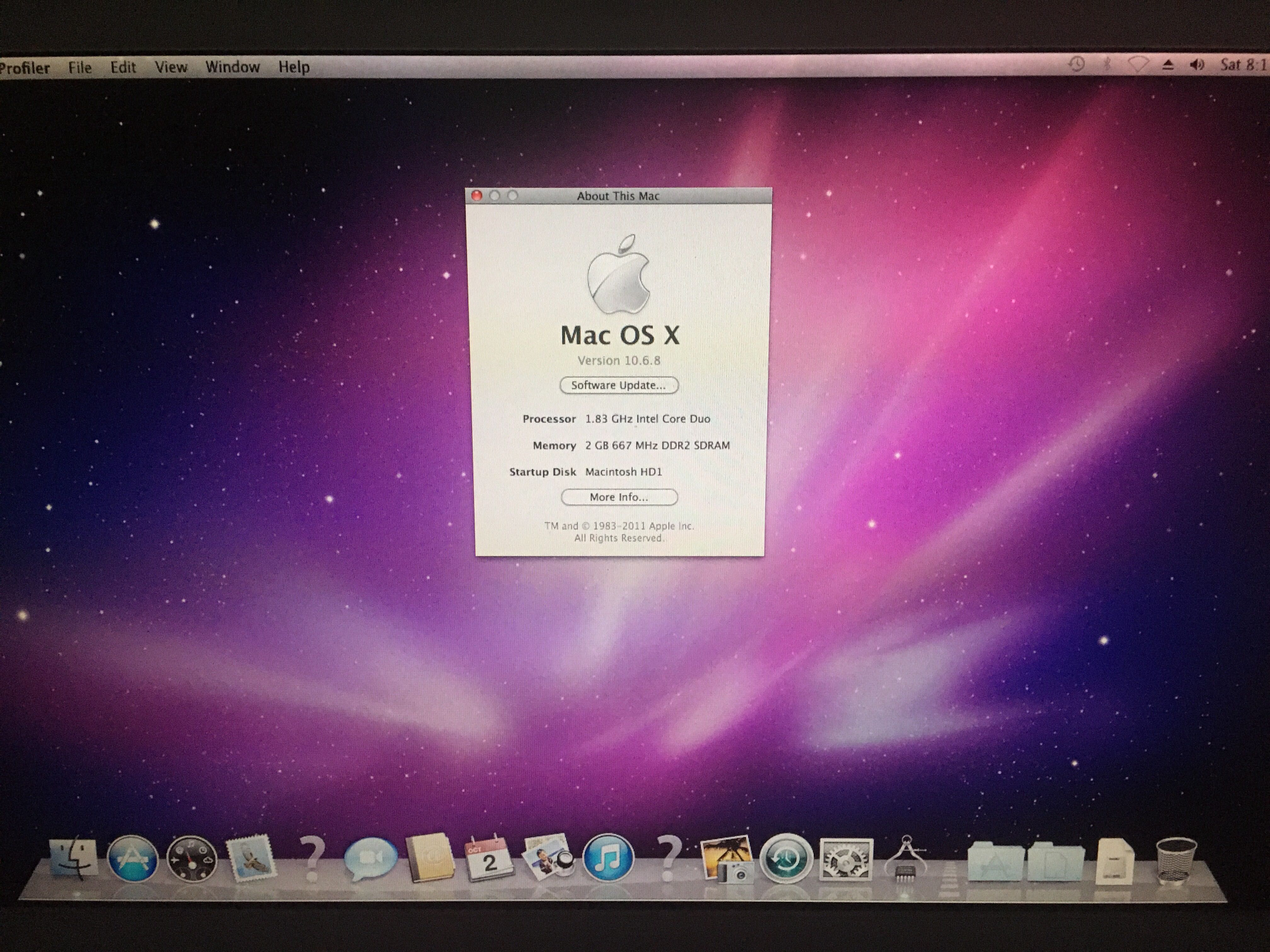Launch iPhoto from the dock
1270x952 pixels.
pos(727,859)
